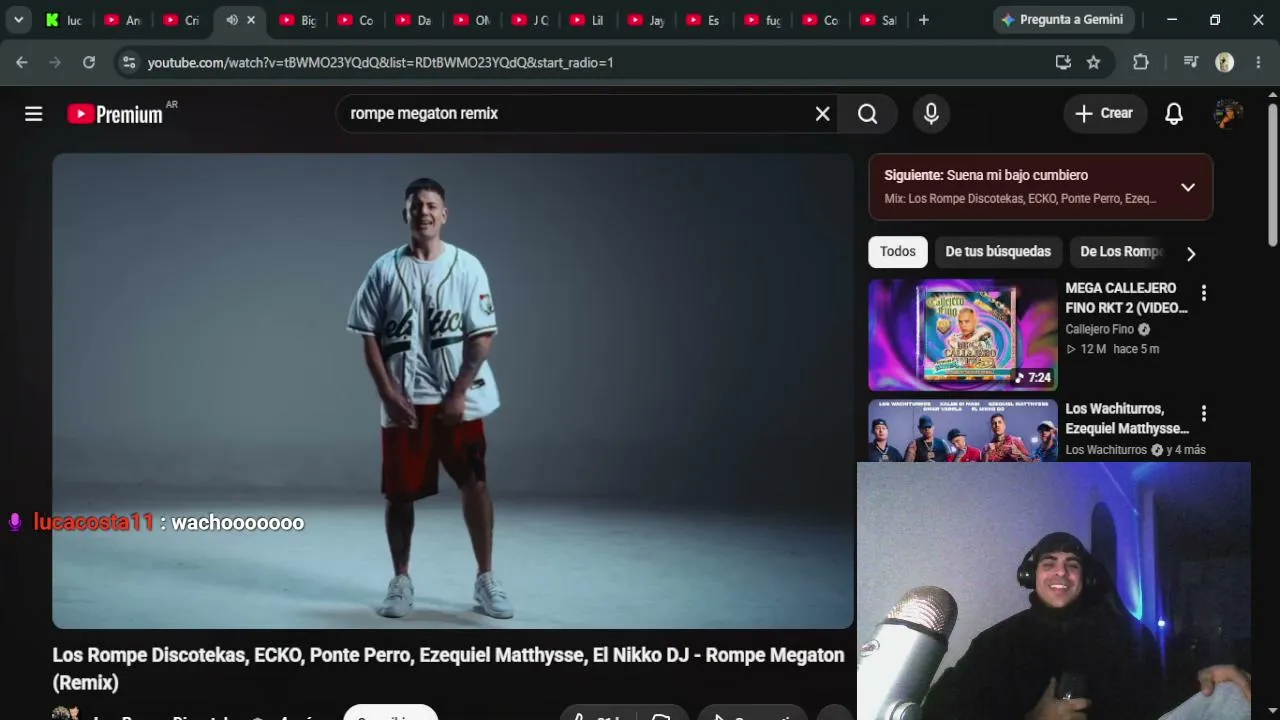Click the 'Rompe Megaton (Remix)' video title

click(x=448, y=669)
